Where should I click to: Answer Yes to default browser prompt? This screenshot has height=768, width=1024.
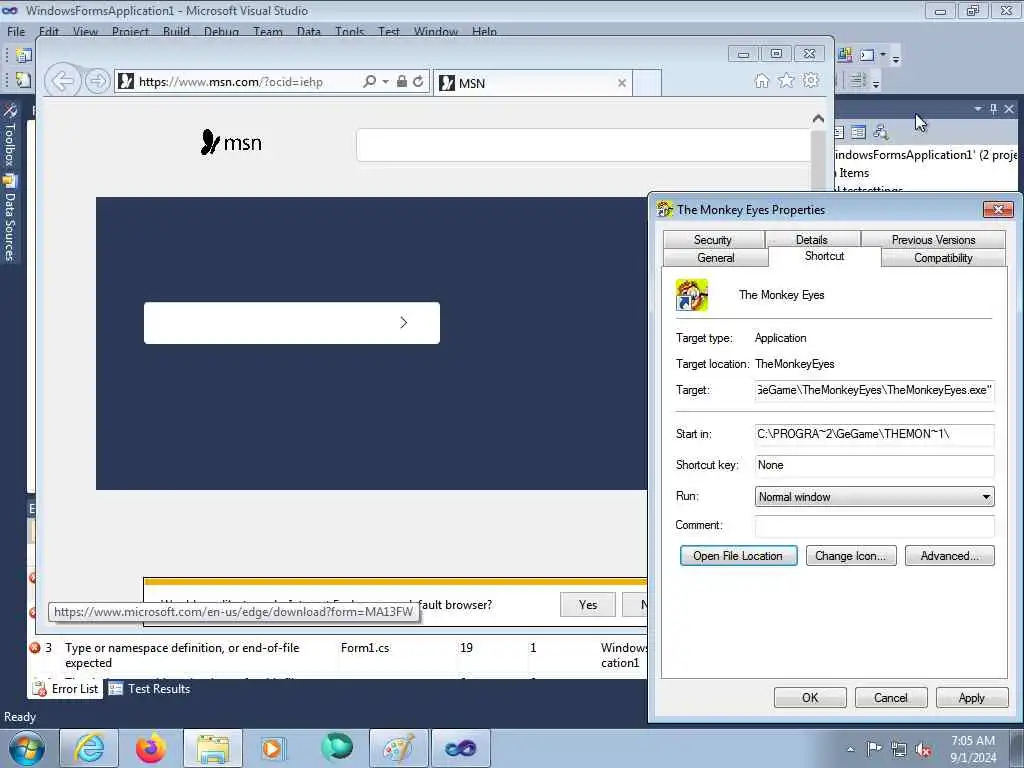(588, 605)
